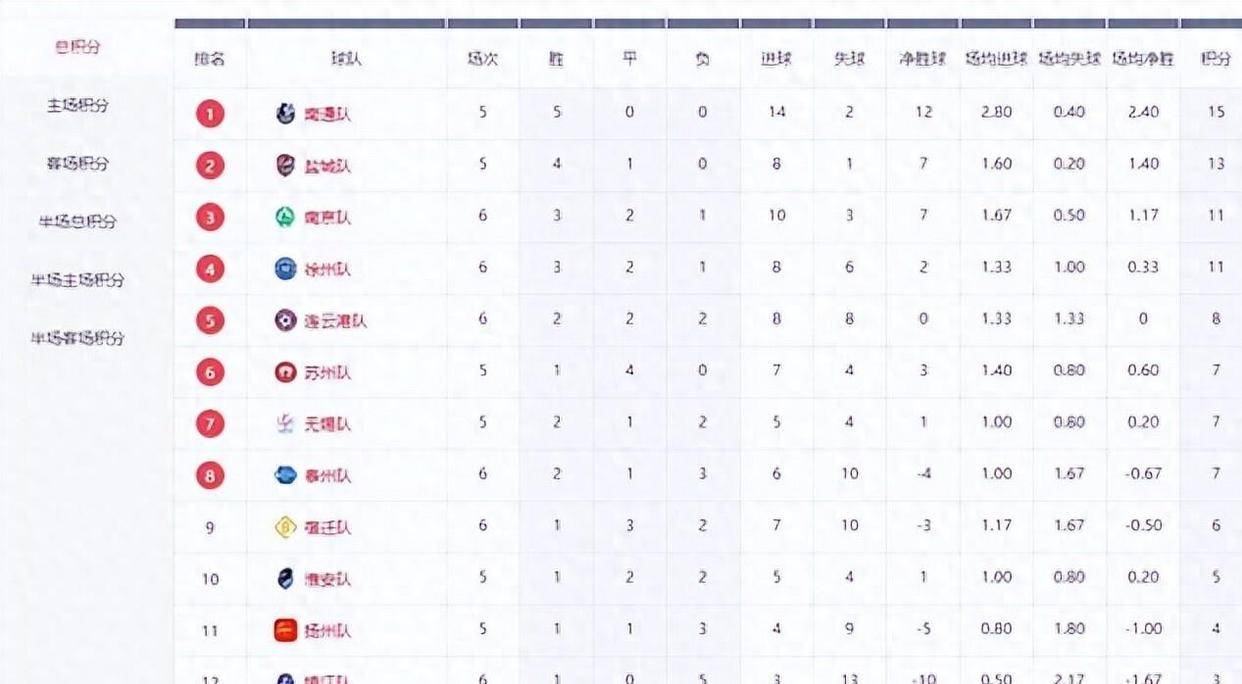Viewport: 1242px width, 684px height.
Task: Click the 徐州队 team logo icon
Action: point(286,268)
